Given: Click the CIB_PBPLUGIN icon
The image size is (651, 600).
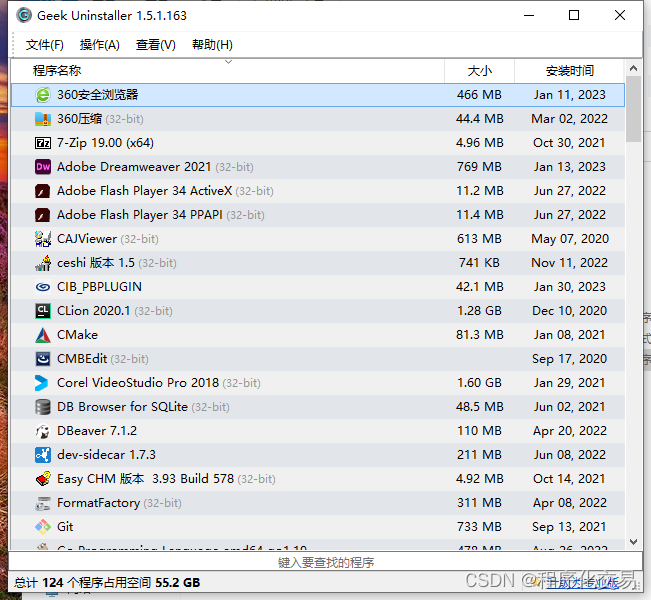Looking at the screenshot, I should pyautogui.click(x=43, y=287).
